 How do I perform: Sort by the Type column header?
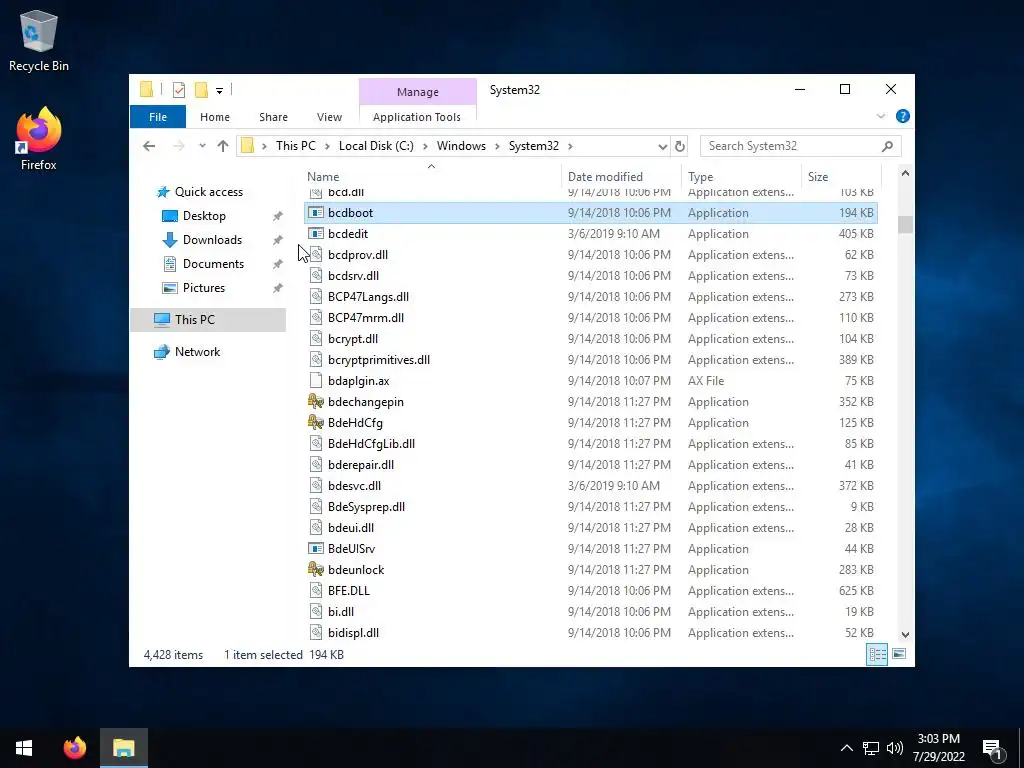coord(701,176)
